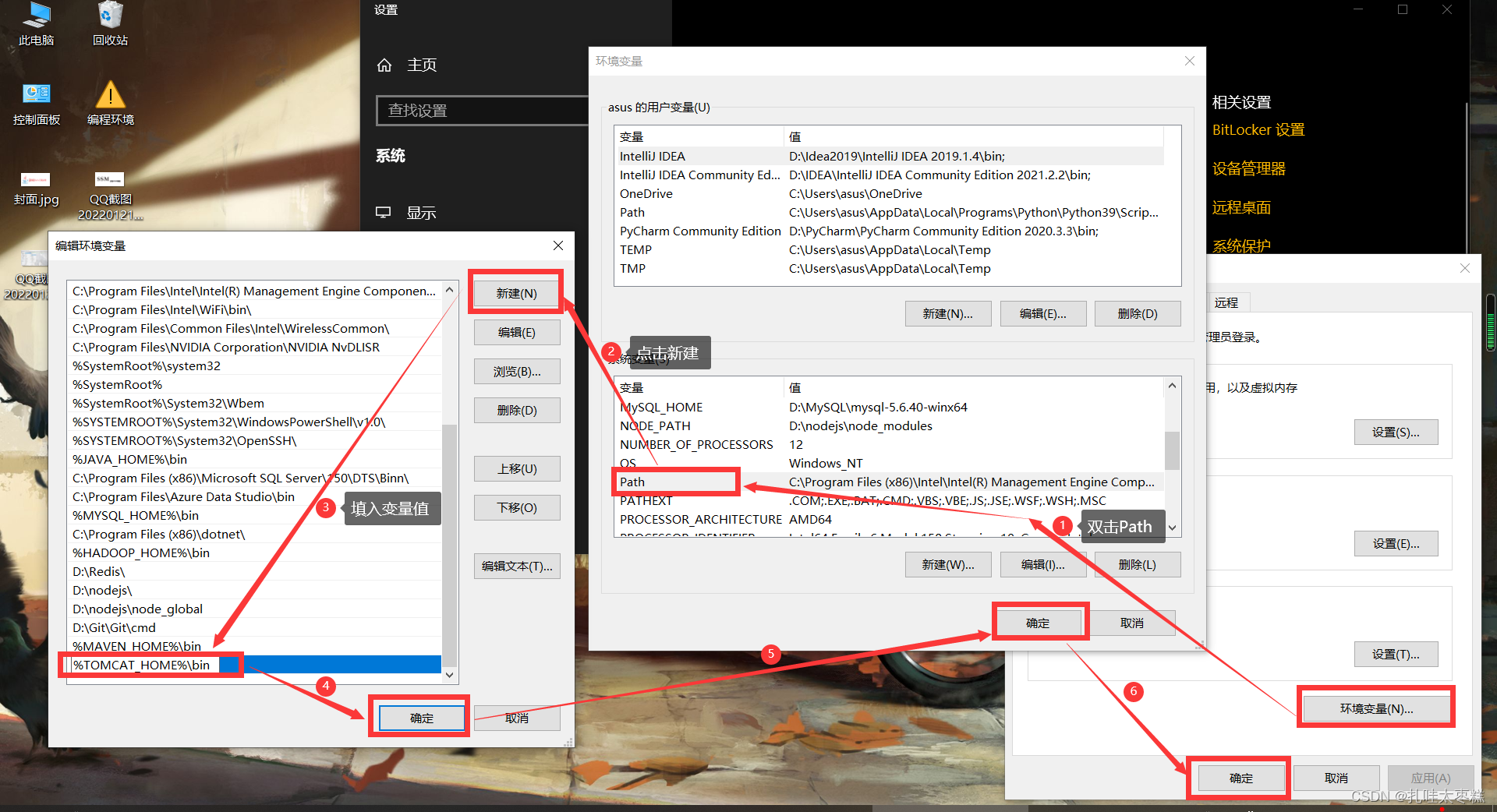This screenshot has height=812, width=1497.
Task: Close the system properties dialog
Action: coord(1465,268)
